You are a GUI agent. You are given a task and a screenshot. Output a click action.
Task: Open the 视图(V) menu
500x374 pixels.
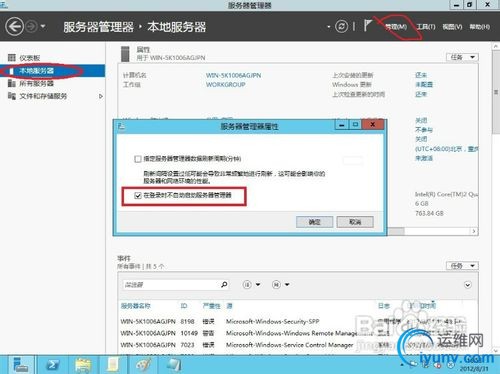452,27
